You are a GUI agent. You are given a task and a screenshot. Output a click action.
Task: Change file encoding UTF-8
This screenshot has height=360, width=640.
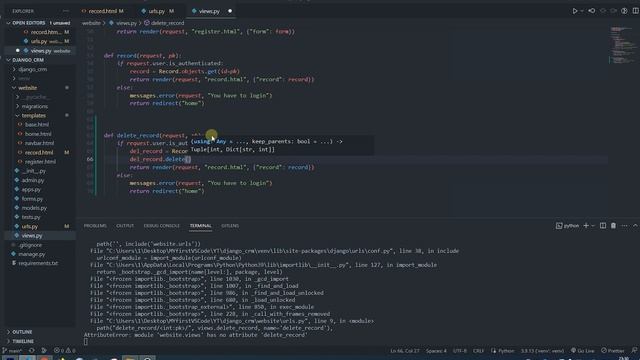pyautogui.click(x=460, y=351)
